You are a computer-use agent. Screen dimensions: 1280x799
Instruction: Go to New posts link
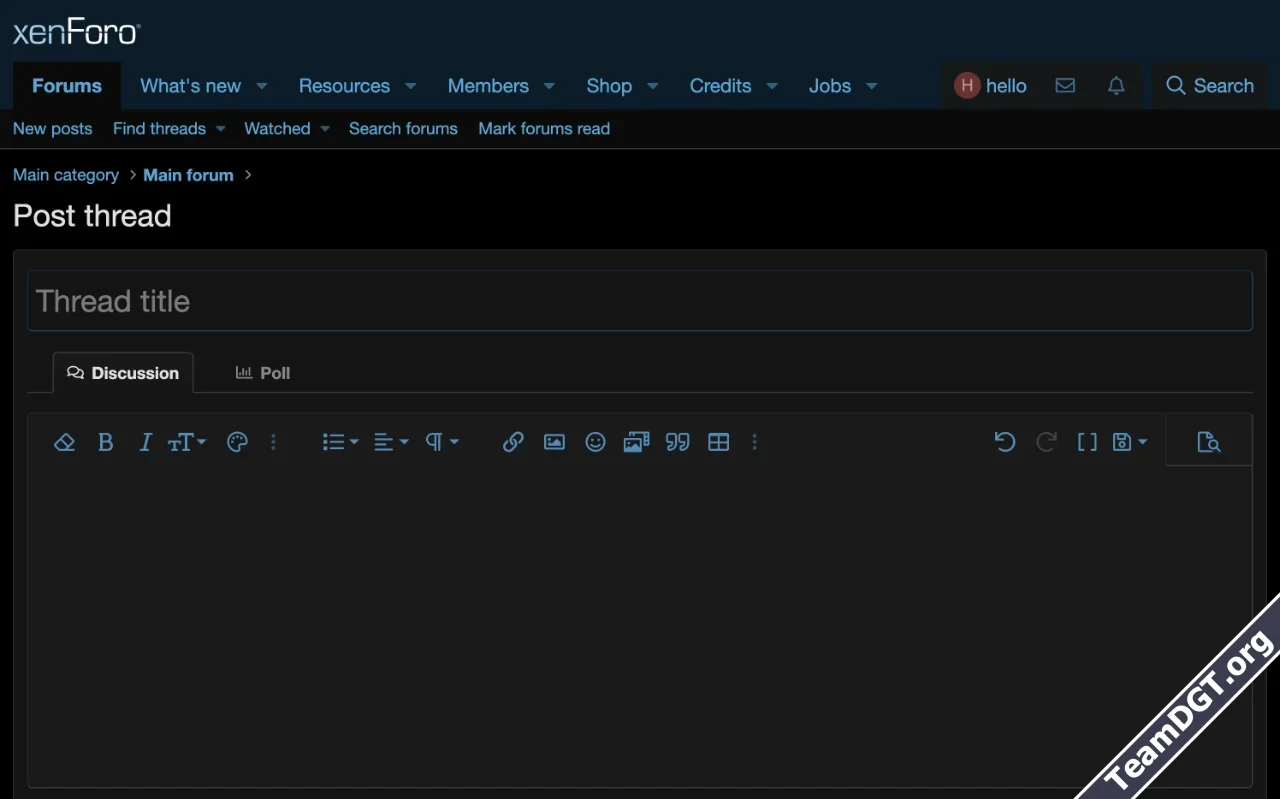(x=52, y=129)
